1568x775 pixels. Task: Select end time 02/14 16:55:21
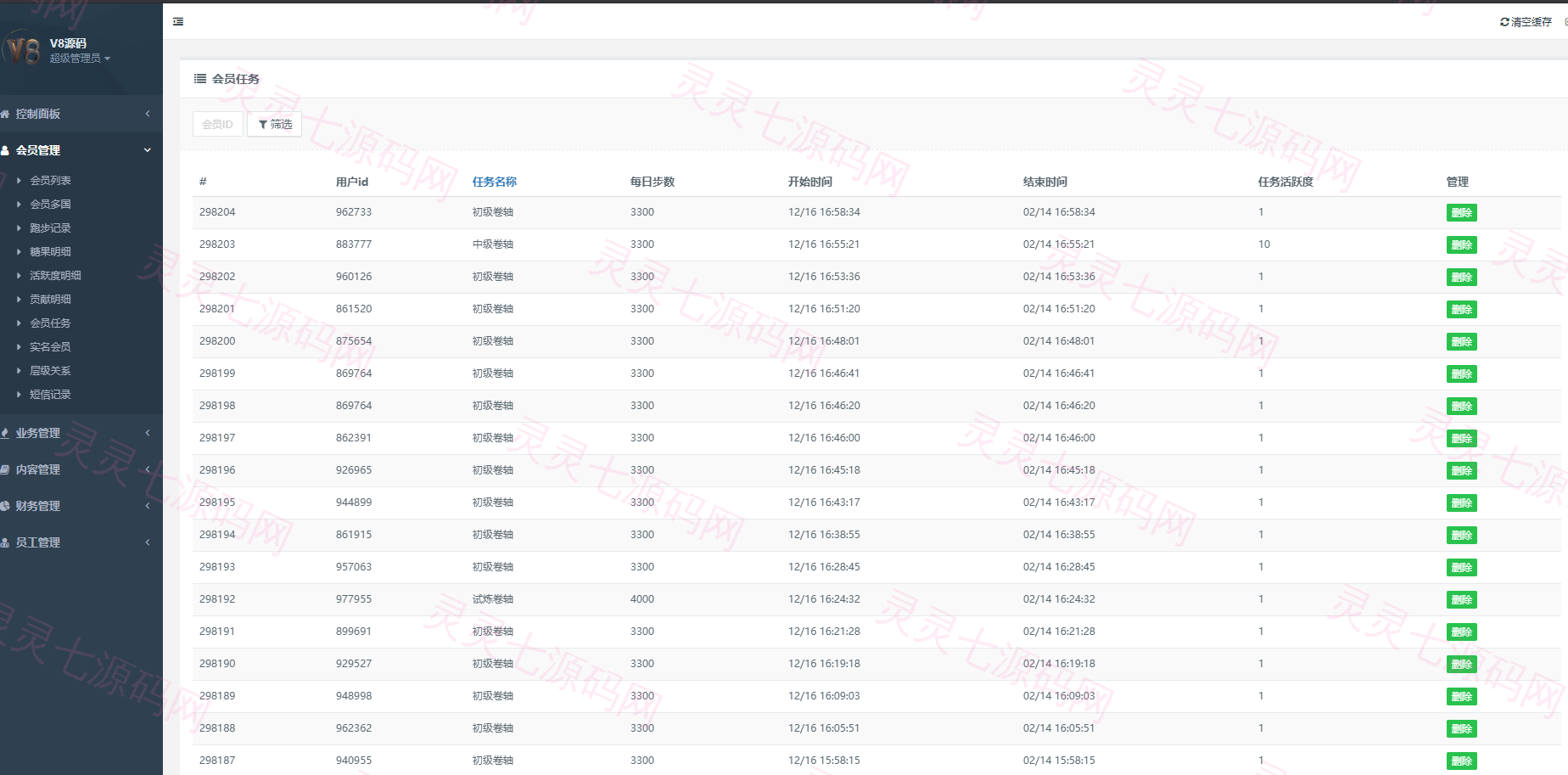point(1059,244)
